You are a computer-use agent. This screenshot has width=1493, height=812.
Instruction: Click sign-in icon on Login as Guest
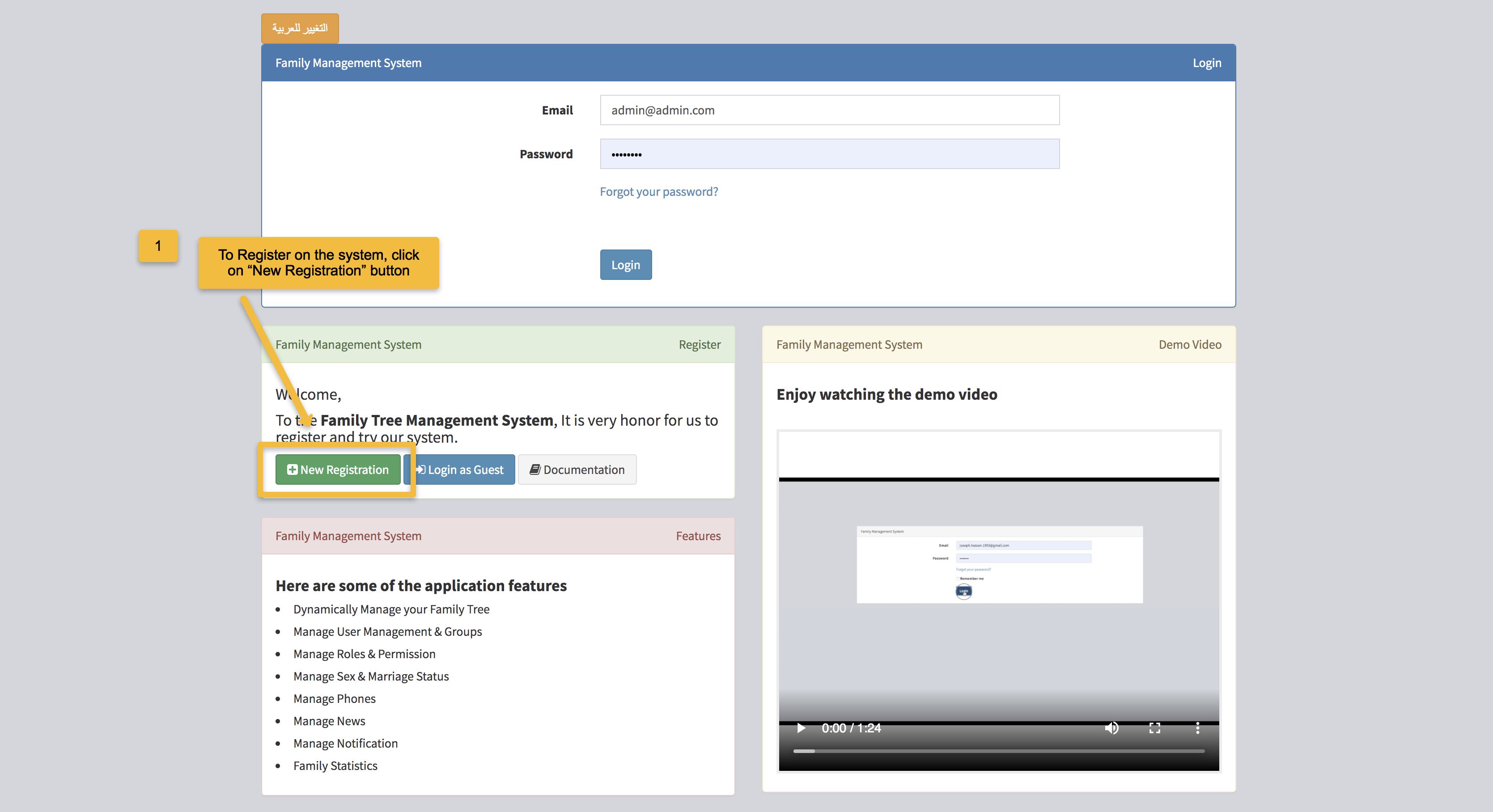click(421, 469)
